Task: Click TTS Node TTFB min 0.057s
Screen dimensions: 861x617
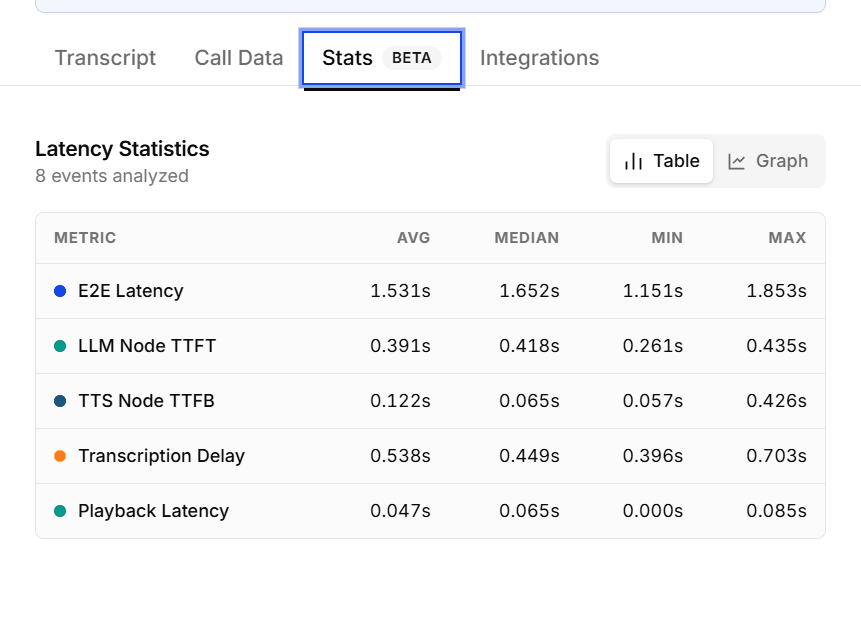Action: [x=653, y=401]
